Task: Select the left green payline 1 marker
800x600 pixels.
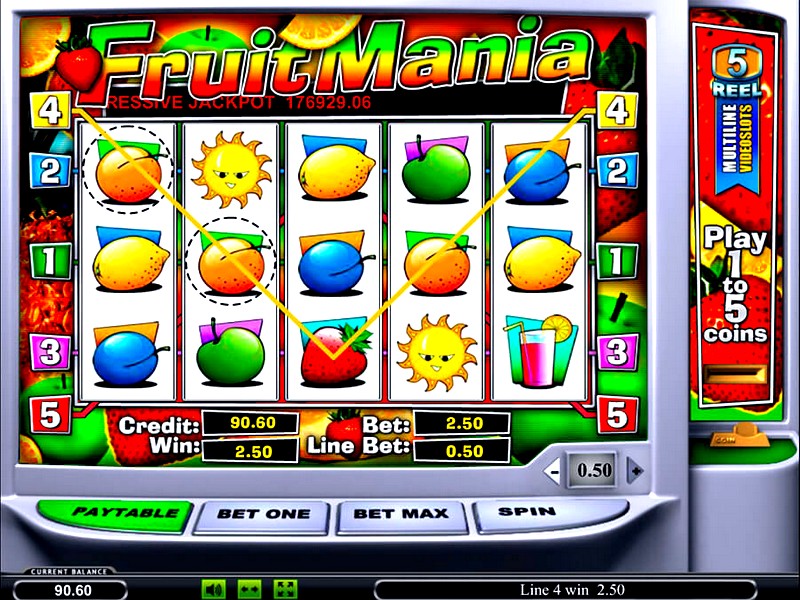Action: [49, 261]
